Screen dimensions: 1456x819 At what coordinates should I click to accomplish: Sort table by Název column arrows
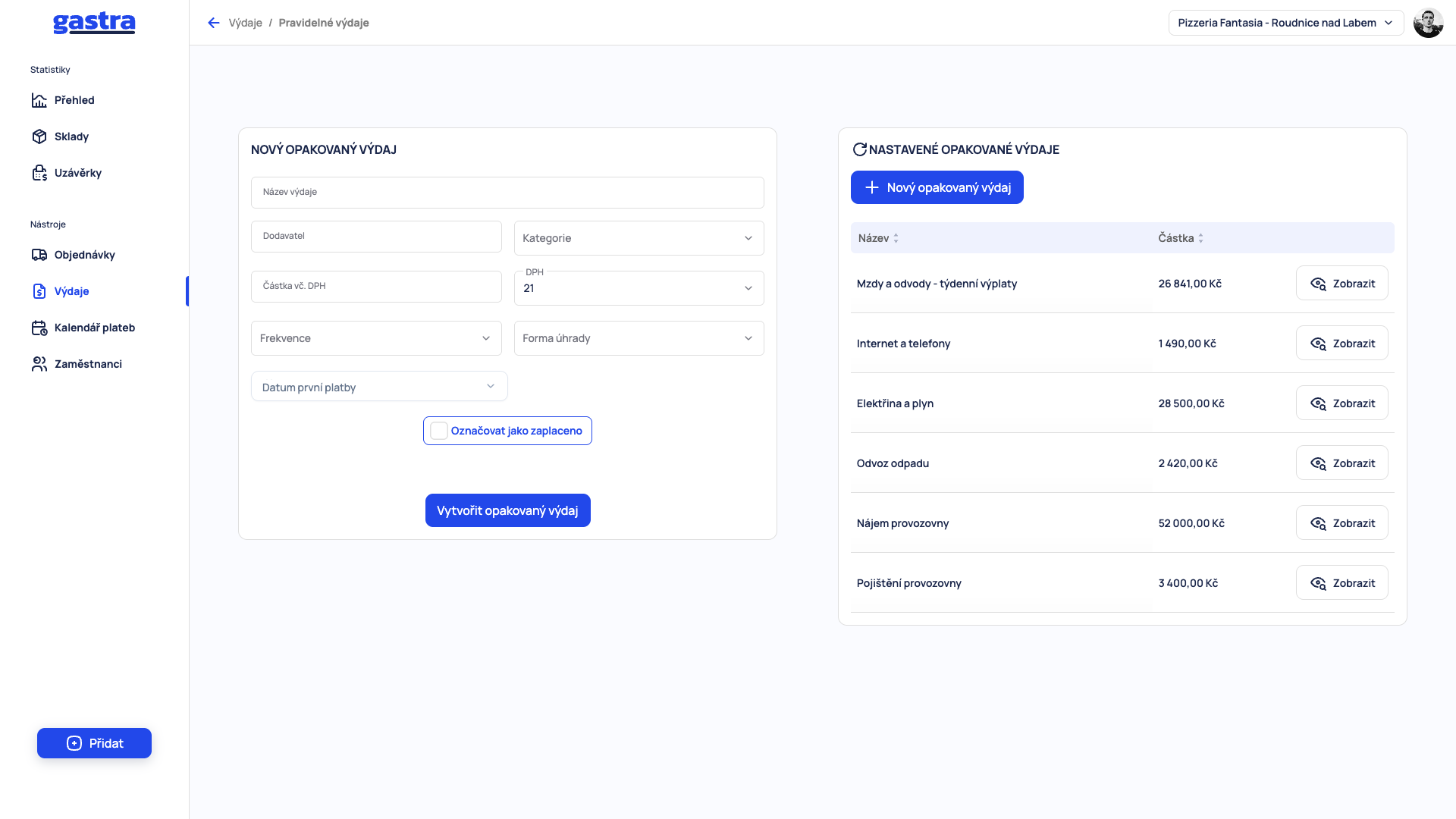[896, 238]
